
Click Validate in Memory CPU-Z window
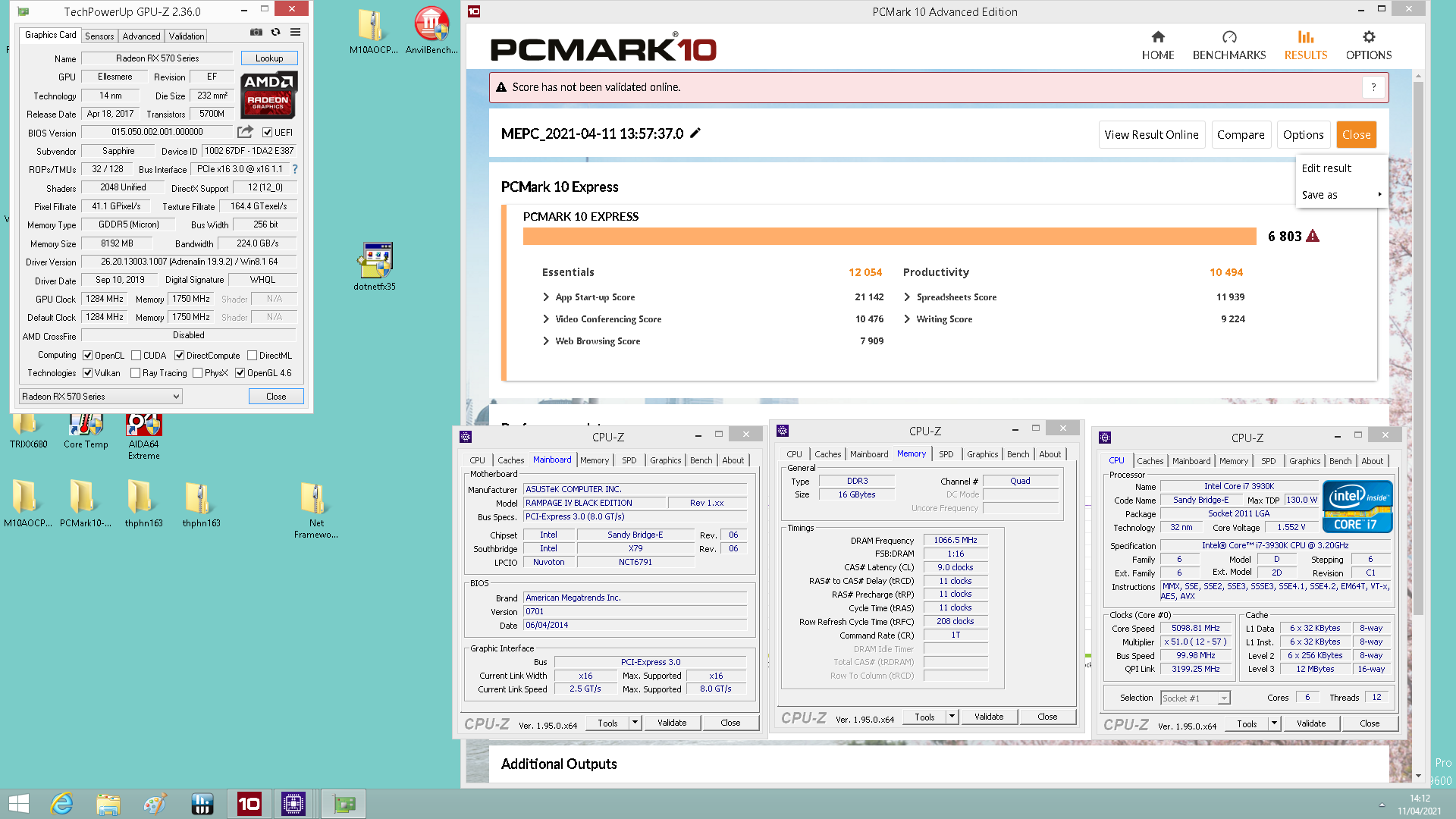coord(989,717)
